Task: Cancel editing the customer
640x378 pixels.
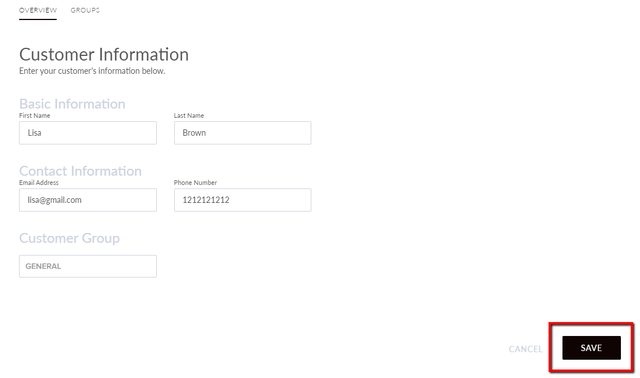Action: tap(525, 349)
